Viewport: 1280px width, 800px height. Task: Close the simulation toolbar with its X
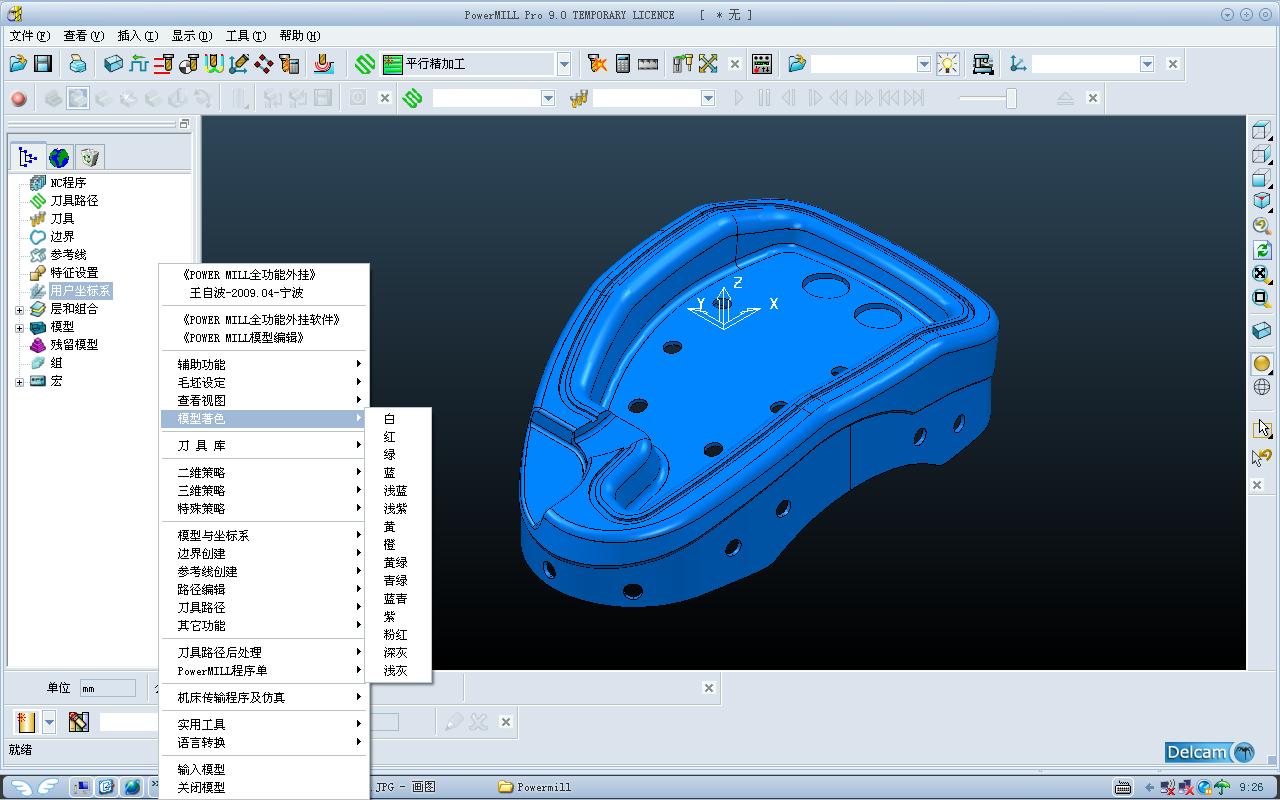click(x=1093, y=98)
